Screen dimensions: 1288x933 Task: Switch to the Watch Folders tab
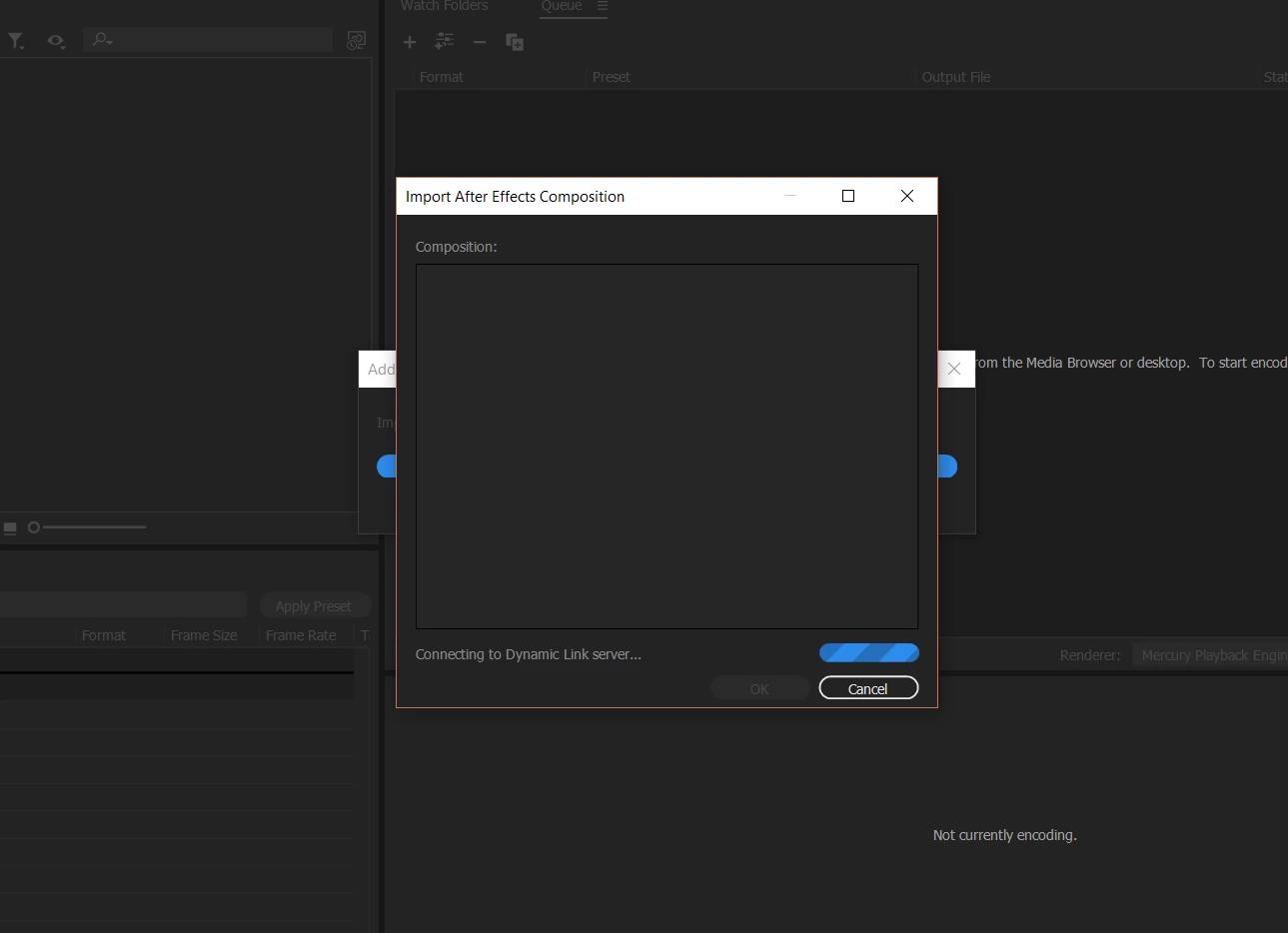(x=444, y=6)
